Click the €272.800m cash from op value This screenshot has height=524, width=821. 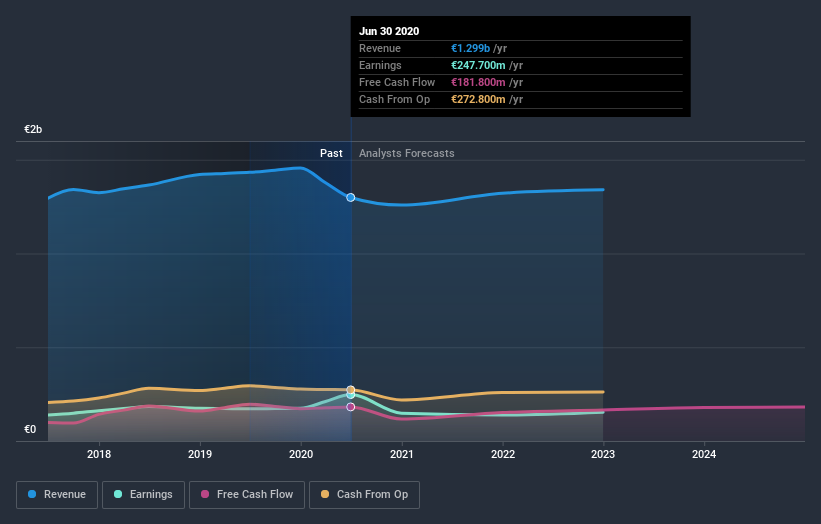pyautogui.click(x=479, y=99)
